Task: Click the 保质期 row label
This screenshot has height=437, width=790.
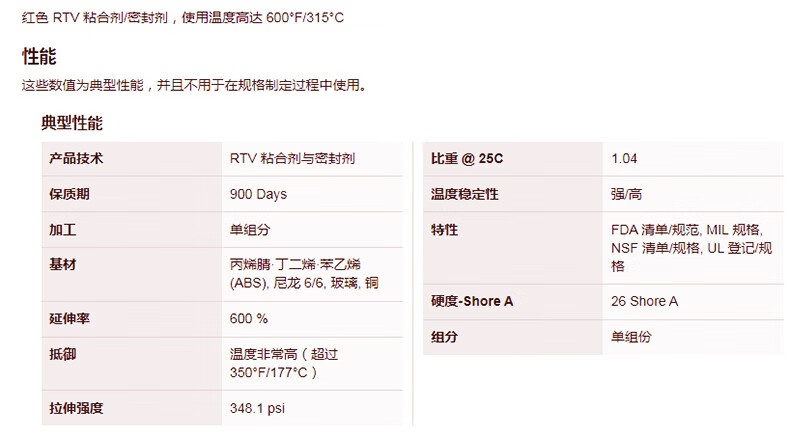Action: (x=69, y=194)
